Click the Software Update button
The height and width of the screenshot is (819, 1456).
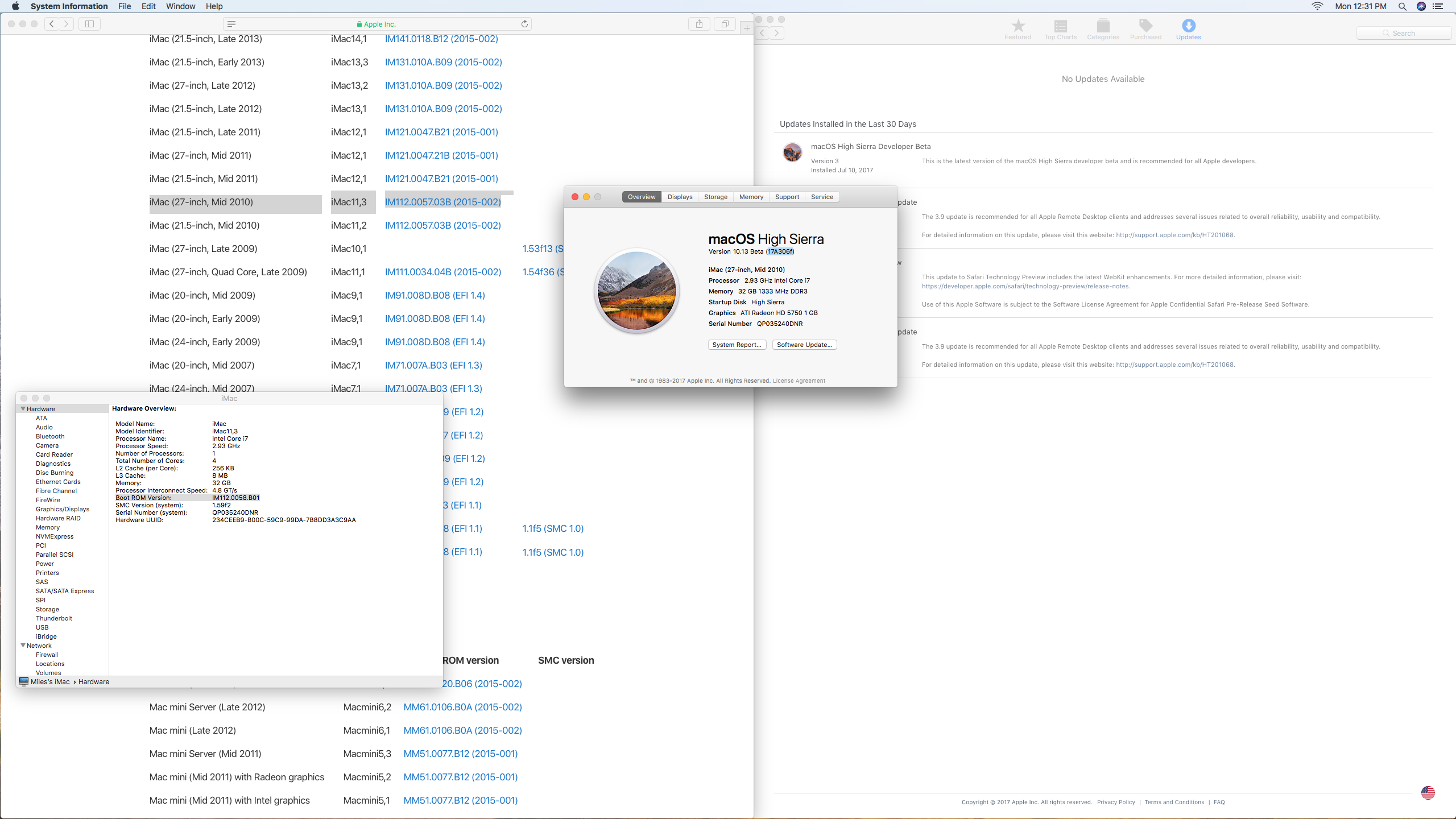[804, 345]
